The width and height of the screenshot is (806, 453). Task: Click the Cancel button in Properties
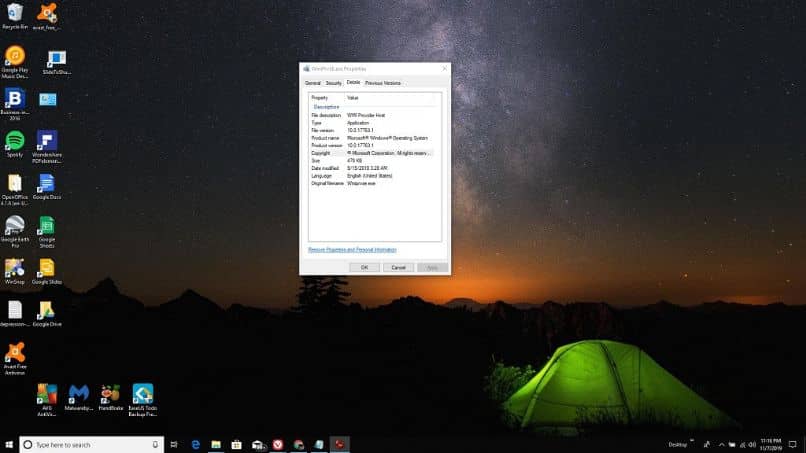click(398, 267)
